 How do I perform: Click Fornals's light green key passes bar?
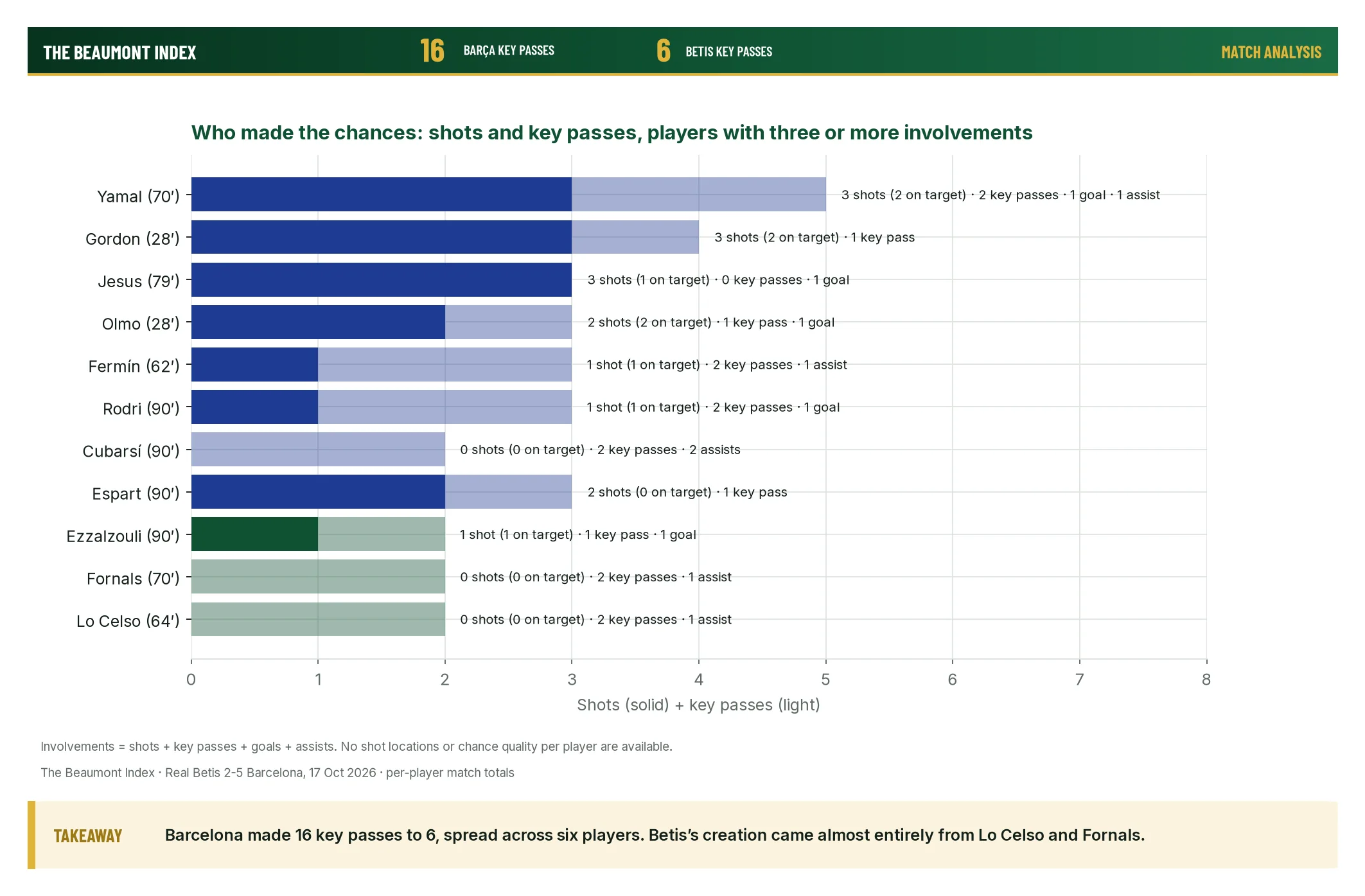pyautogui.click(x=318, y=576)
